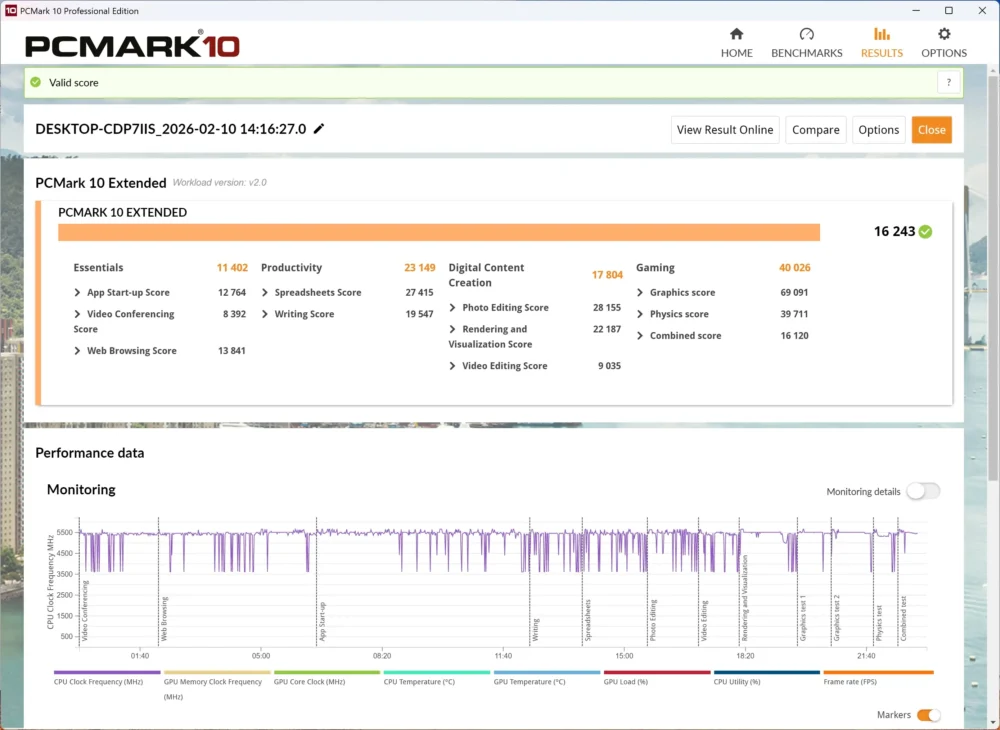Click the Graphics test 1 chart marker
Viewport: 1000px width, 730px height.
pyautogui.click(x=803, y=618)
